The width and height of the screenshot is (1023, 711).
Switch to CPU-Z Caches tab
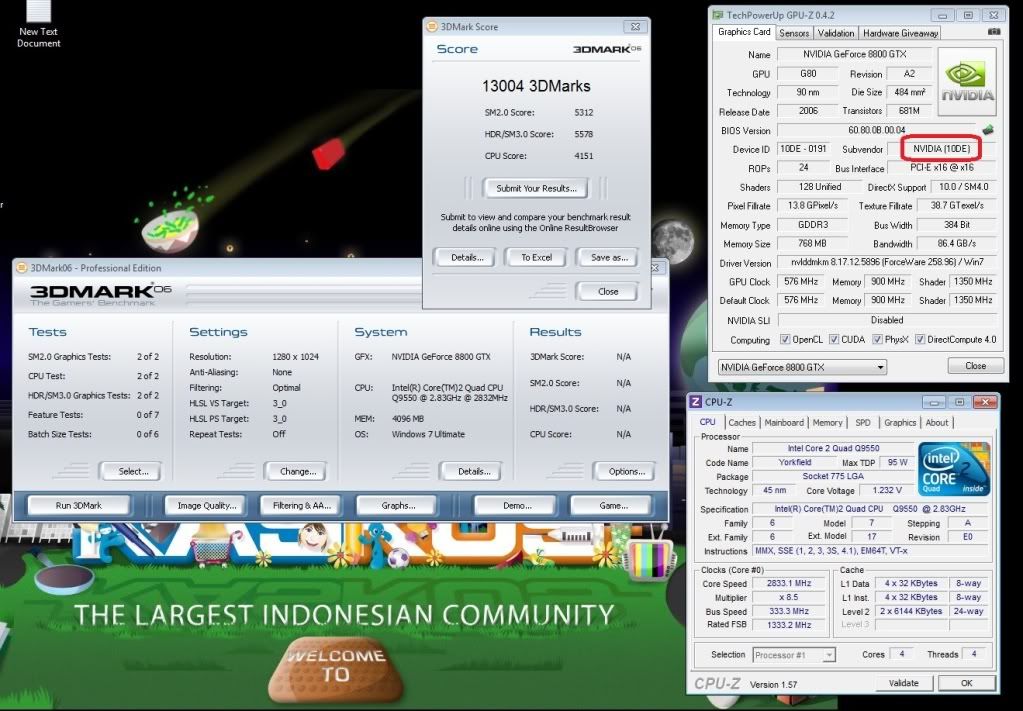742,423
